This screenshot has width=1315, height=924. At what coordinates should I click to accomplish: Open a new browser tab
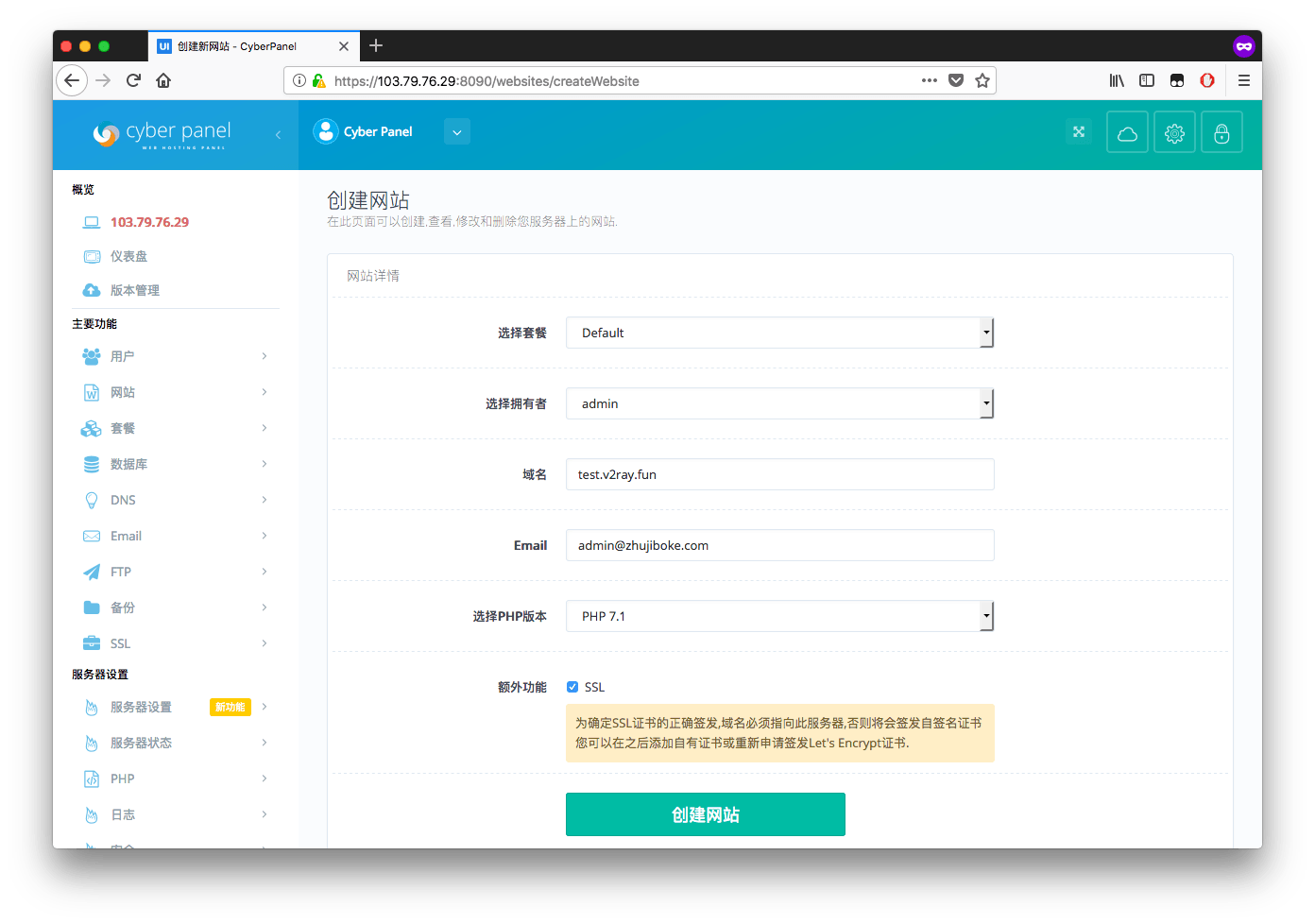(376, 45)
